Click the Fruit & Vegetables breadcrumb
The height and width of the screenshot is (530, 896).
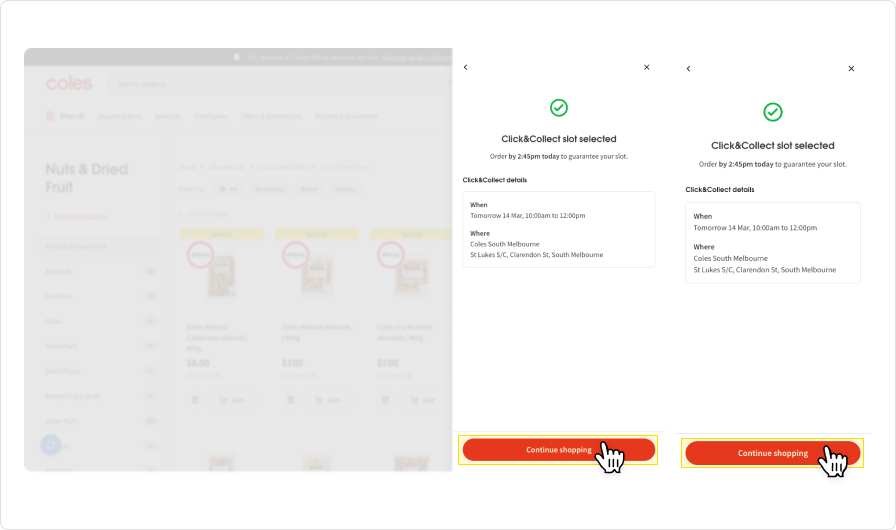283,167
